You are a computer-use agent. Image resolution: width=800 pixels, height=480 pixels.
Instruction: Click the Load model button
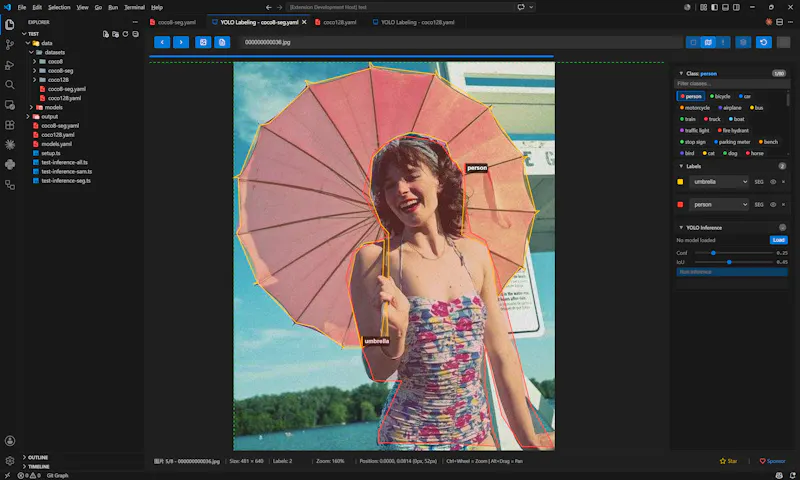coord(779,240)
